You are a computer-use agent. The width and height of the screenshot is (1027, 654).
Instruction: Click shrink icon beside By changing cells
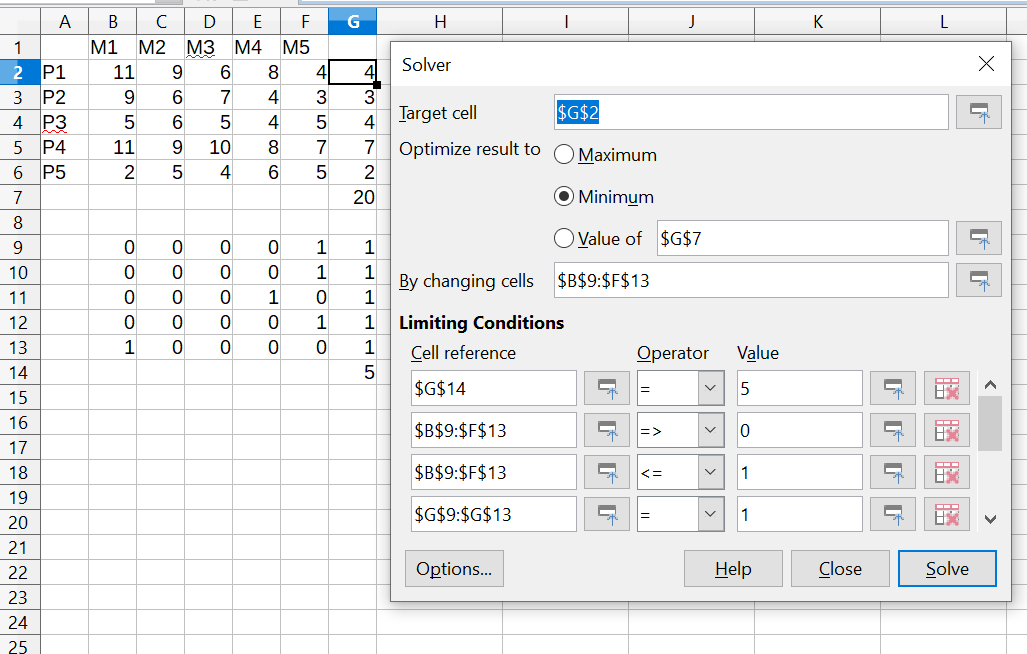click(x=979, y=280)
